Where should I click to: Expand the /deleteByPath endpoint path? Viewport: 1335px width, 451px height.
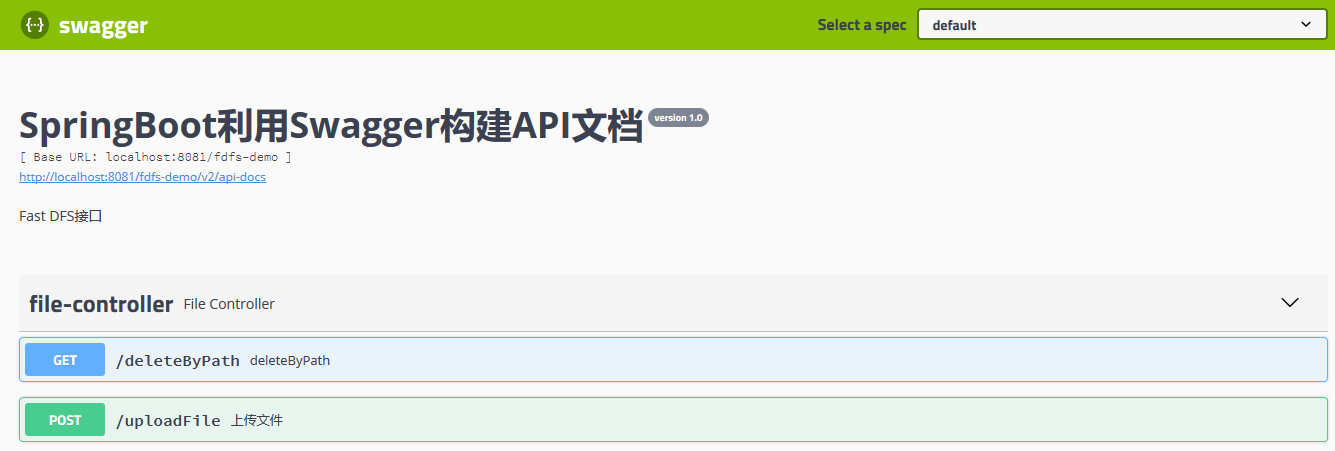click(x=178, y=360)
